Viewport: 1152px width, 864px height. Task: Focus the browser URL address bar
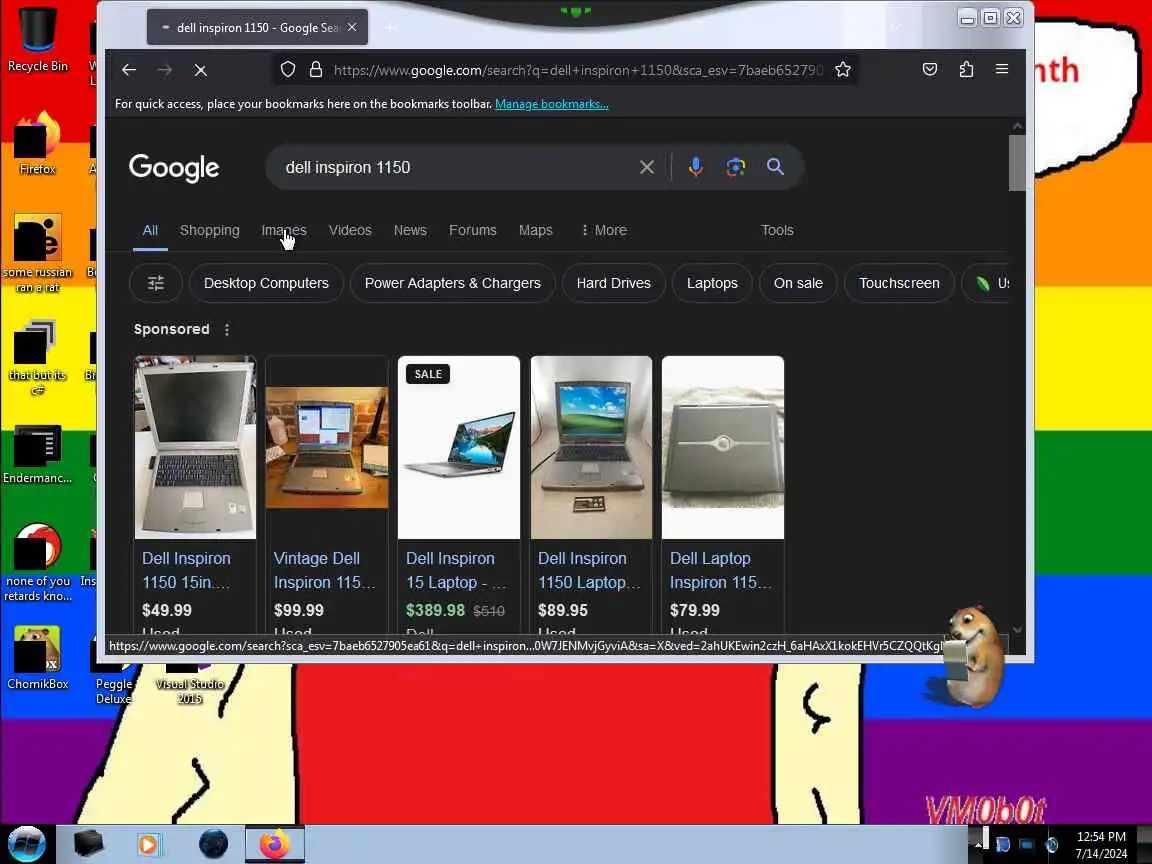pyautogui.click(x=577, y=70)
